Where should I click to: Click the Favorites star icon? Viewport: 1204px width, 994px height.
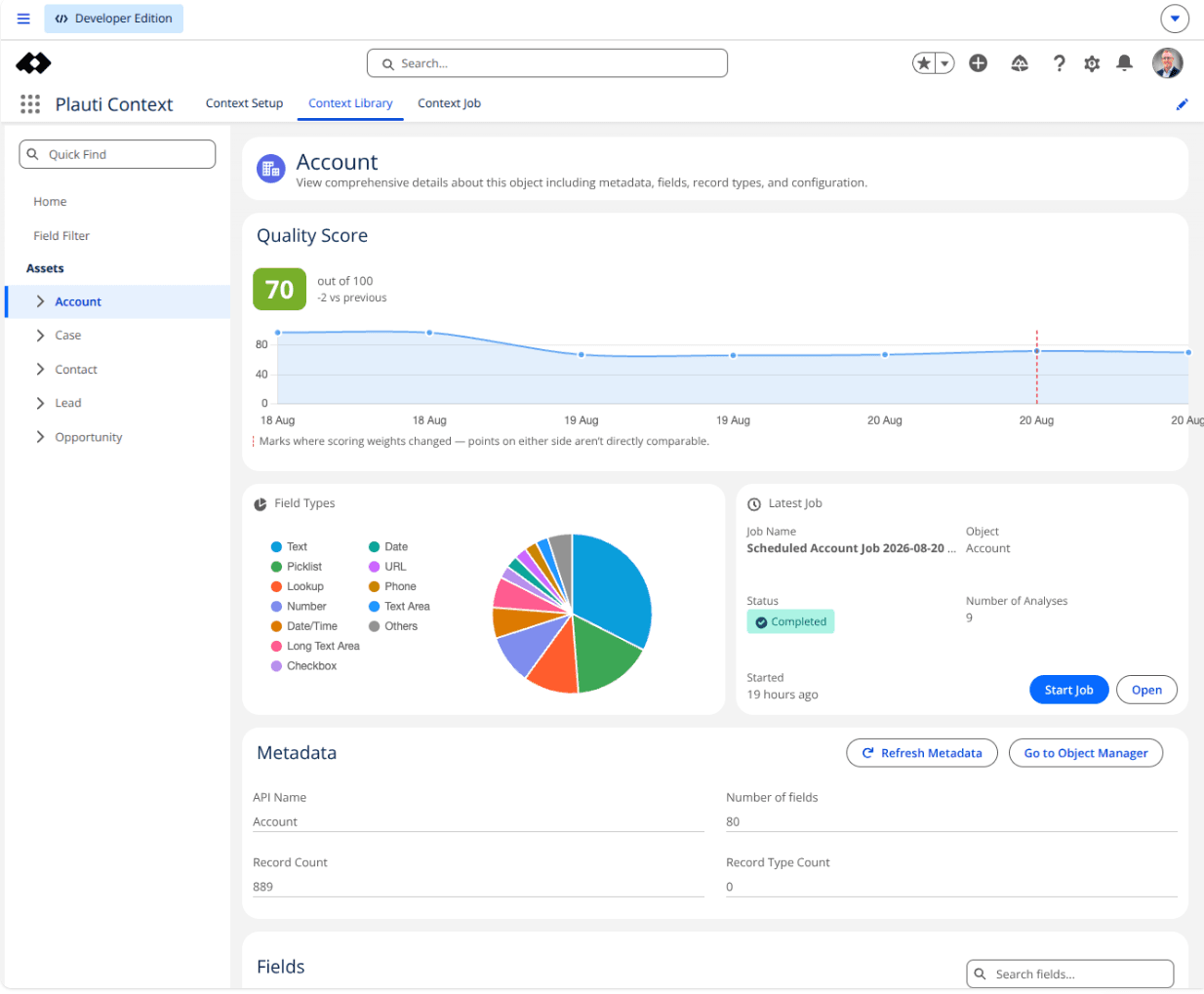click(x=923, y=63)
